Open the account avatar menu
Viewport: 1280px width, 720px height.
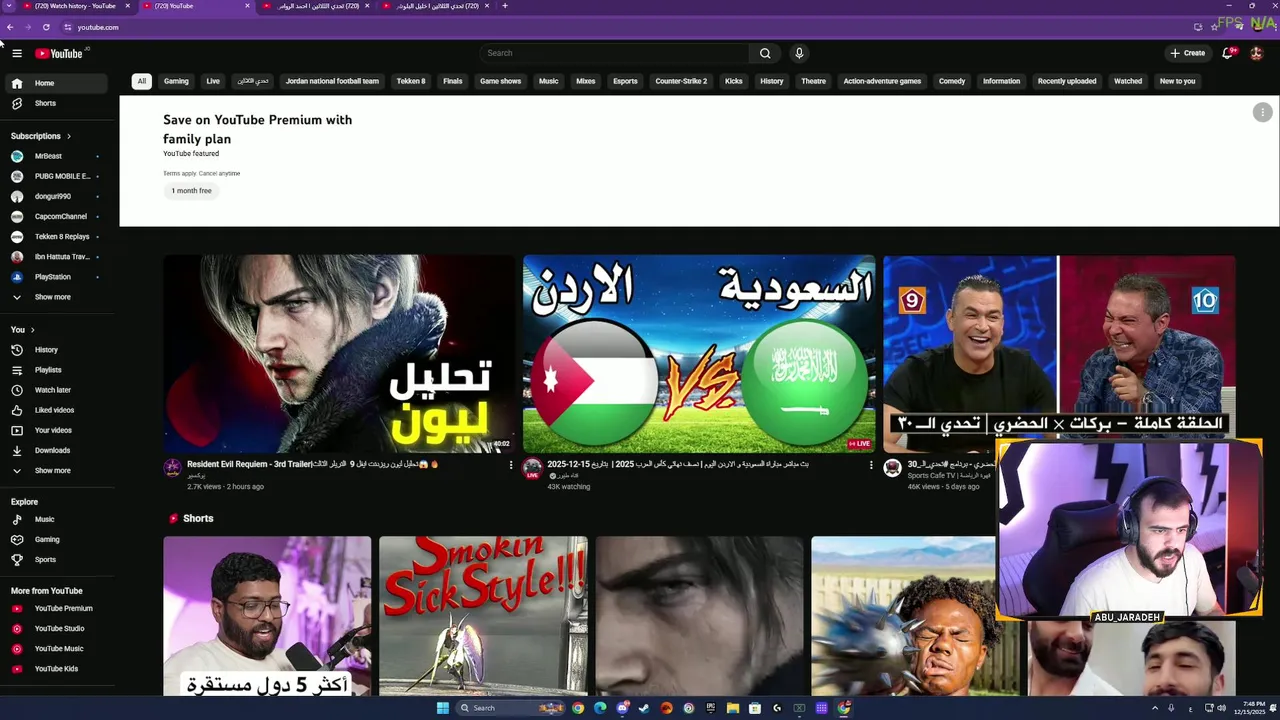[1257, 53]
